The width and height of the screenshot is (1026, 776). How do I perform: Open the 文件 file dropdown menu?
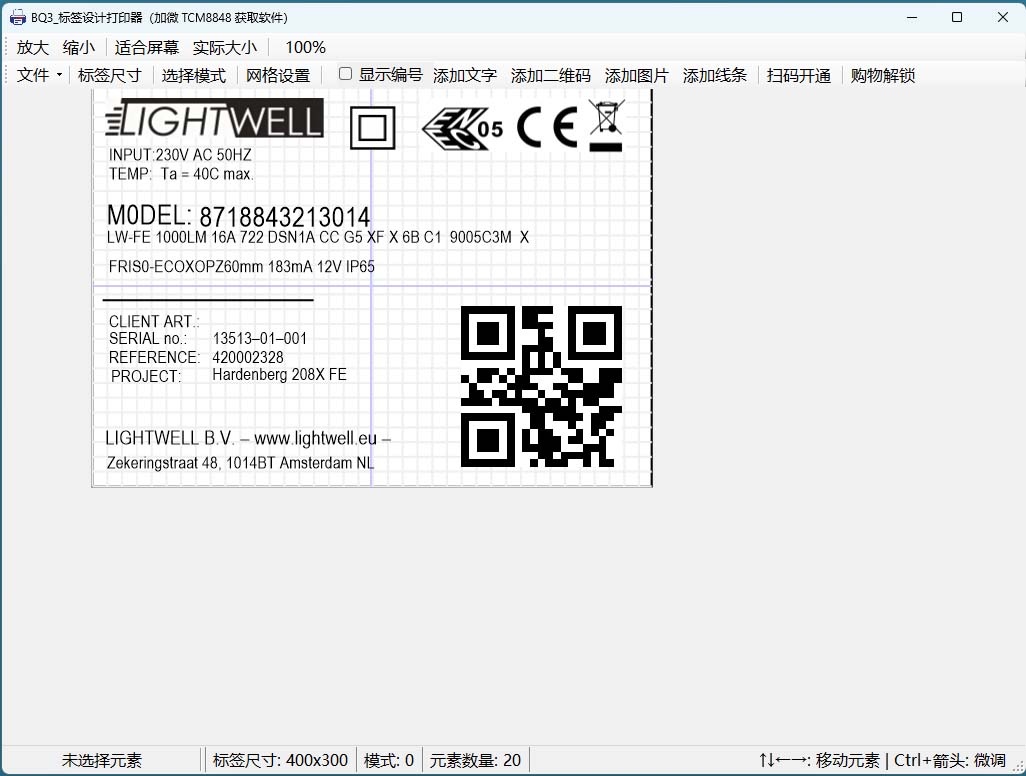[x=39, y=75]
